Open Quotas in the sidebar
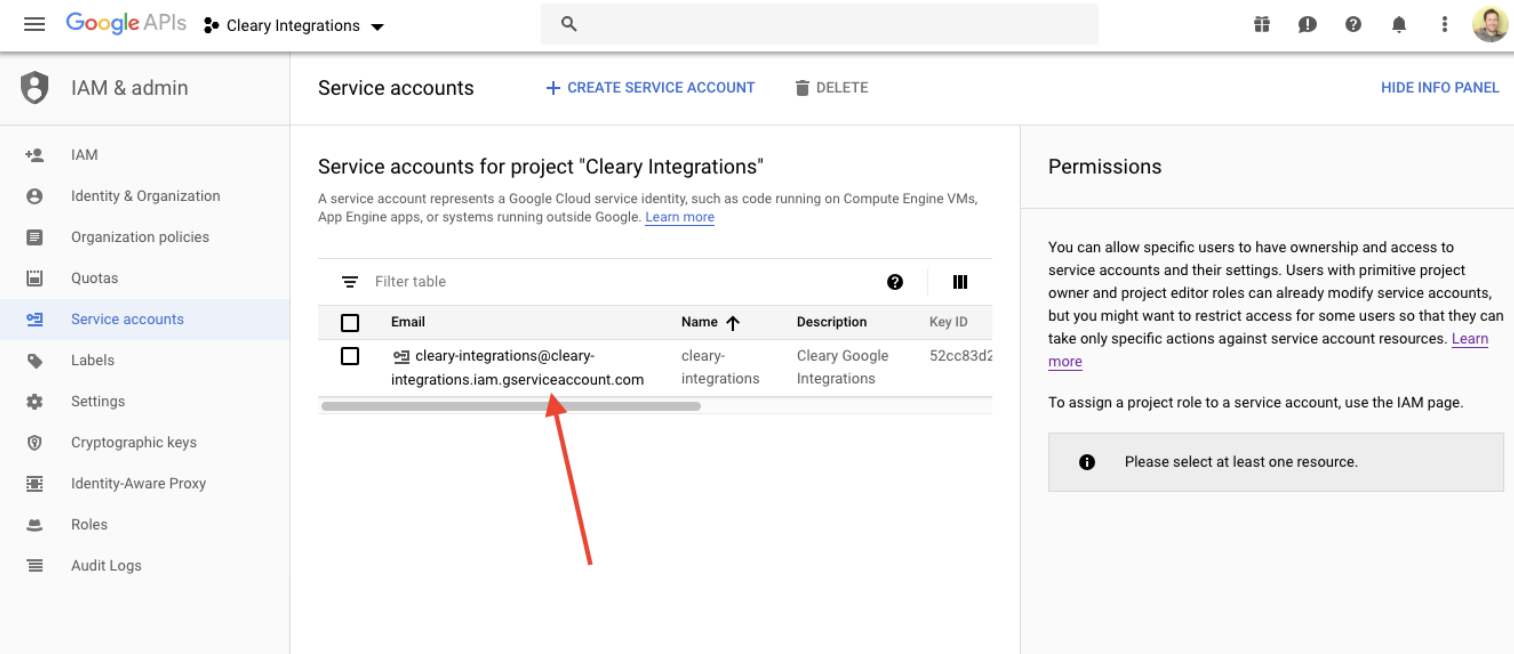This screenshot has width=1514, height=654. tap(94, 278)
